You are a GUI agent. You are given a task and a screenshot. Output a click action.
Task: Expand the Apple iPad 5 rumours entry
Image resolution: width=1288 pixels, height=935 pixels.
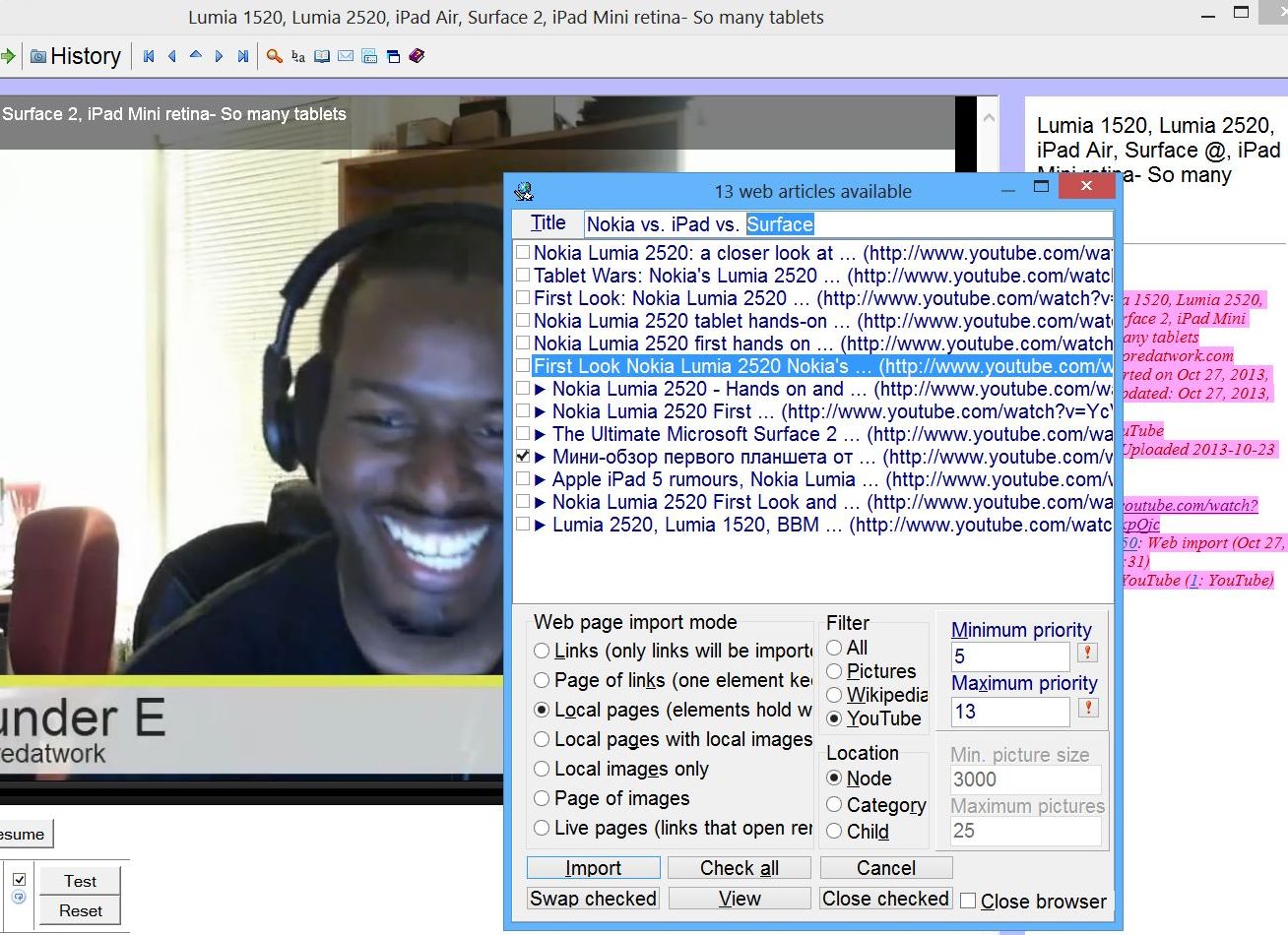[x=540, y=479]
